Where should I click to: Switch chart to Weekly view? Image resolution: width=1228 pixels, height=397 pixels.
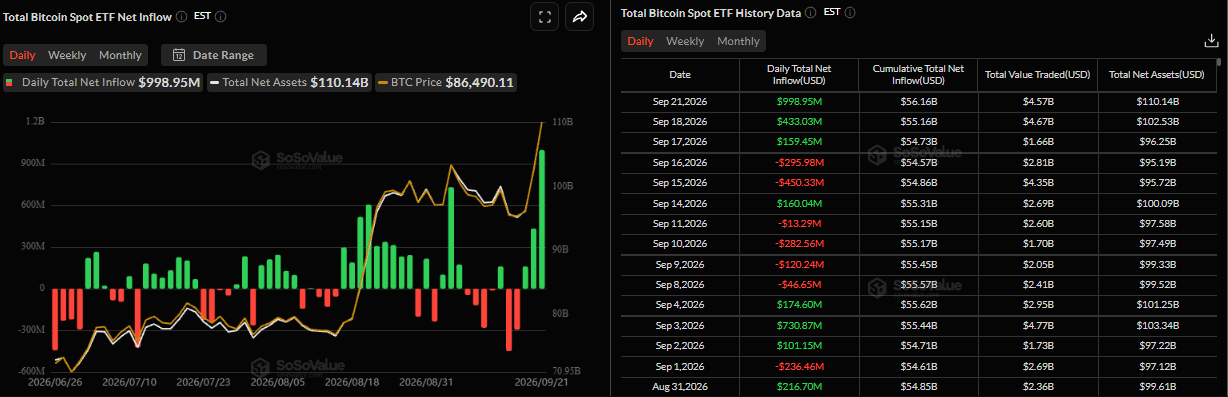(x=67, y=55)
